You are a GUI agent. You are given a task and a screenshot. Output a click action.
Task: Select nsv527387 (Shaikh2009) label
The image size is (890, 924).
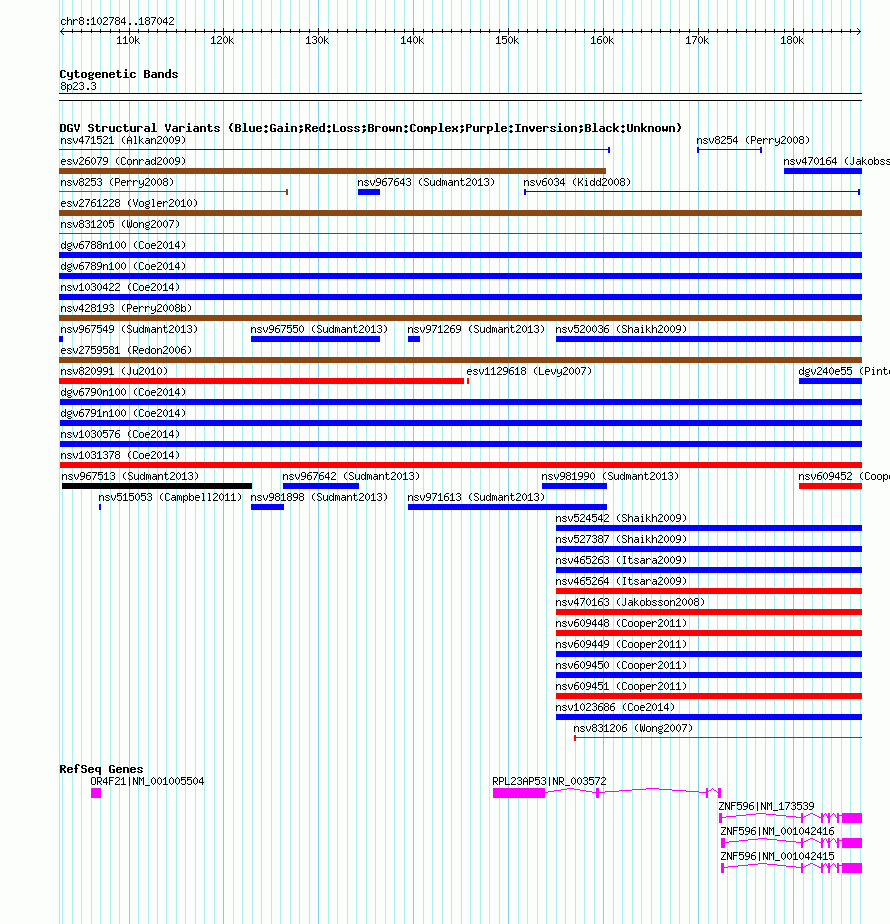tap(621, 539)
